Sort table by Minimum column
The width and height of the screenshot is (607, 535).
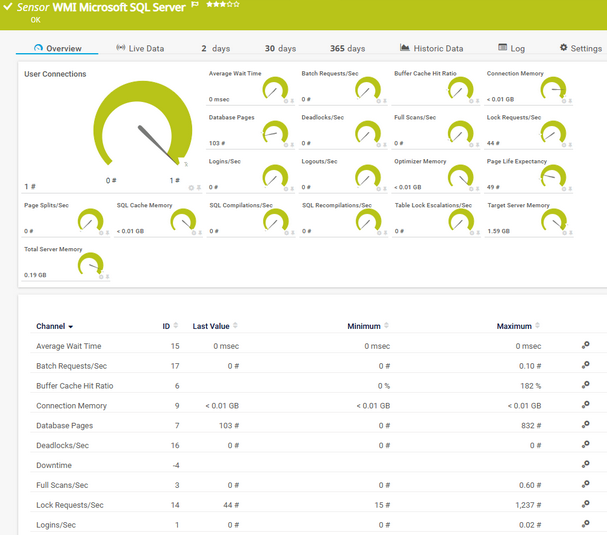[x=367, y=326]
